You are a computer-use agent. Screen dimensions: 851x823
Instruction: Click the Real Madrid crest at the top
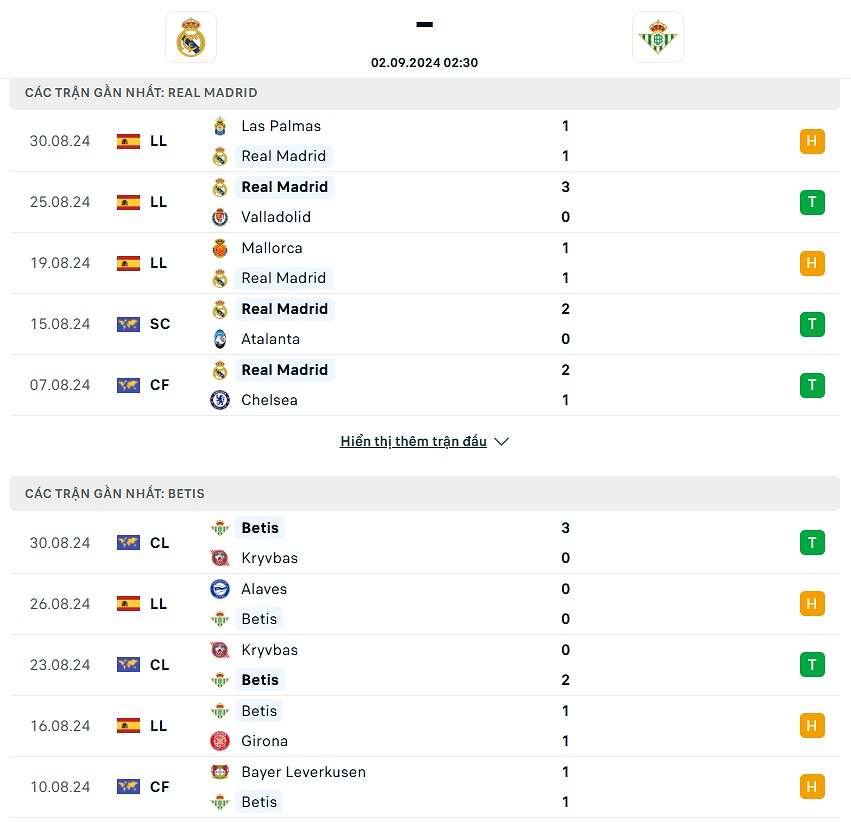[190, 37]
